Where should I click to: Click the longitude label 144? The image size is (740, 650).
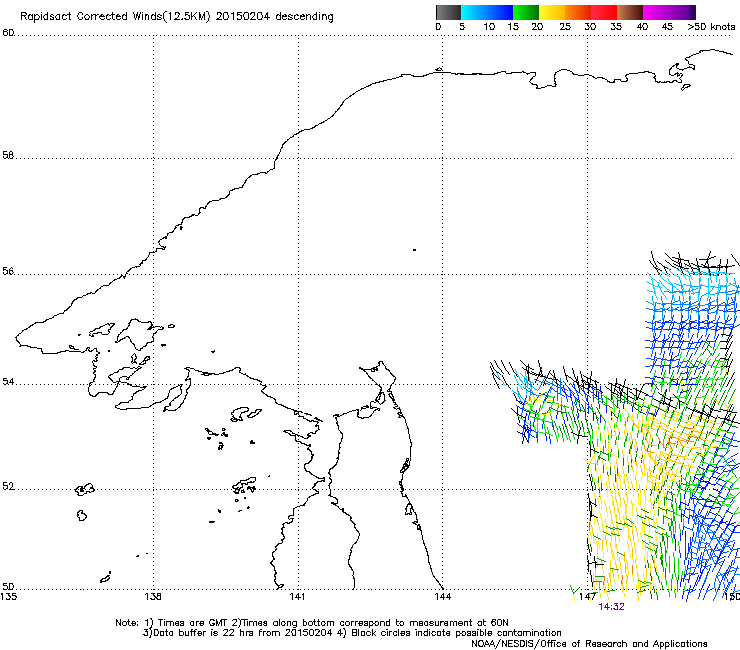(442, 596)
